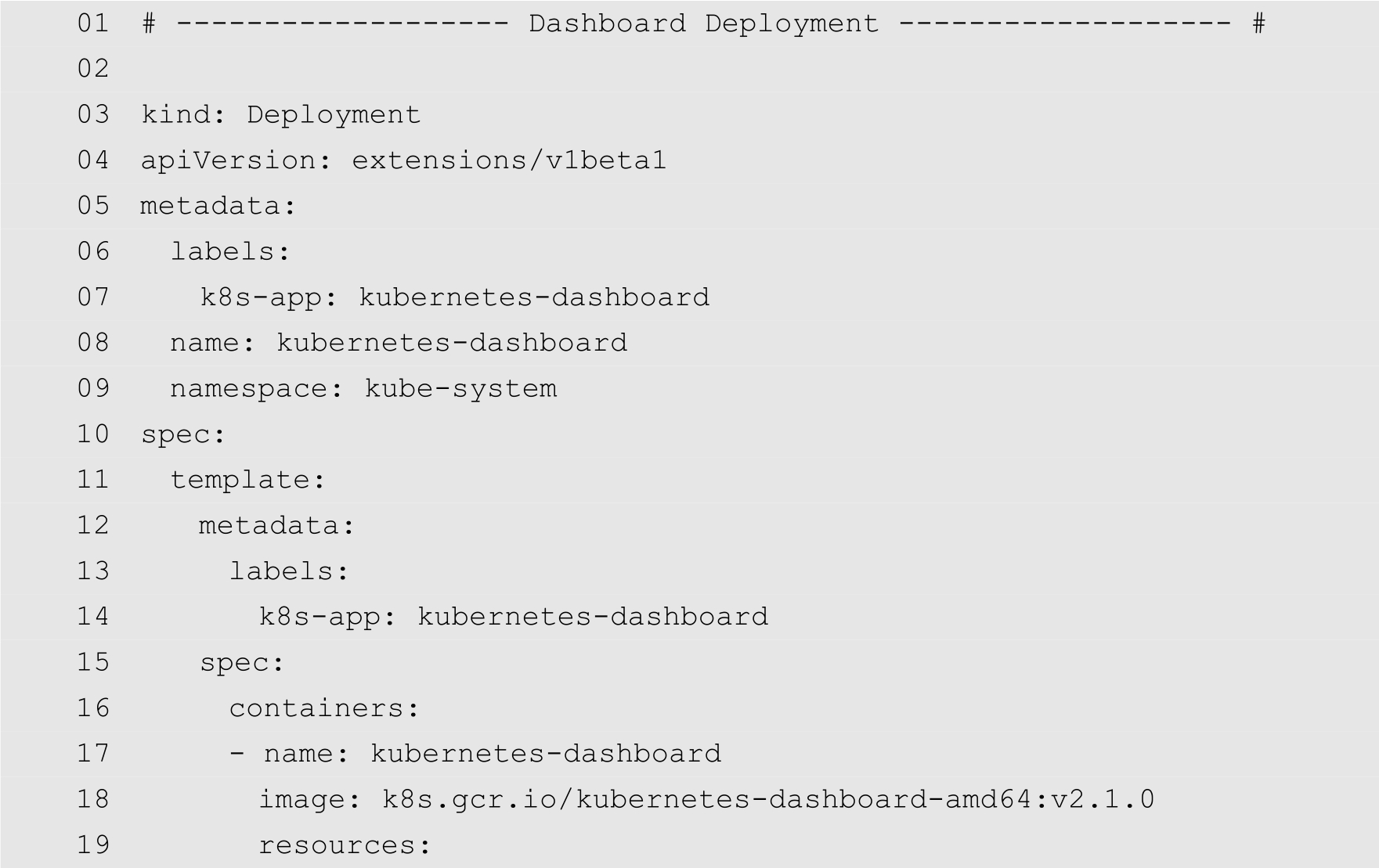Click the container name "kubernetes-dashboard" on line 17
Image resolution: width=1379 pixels, height=868 pixels.
[545, 754]
